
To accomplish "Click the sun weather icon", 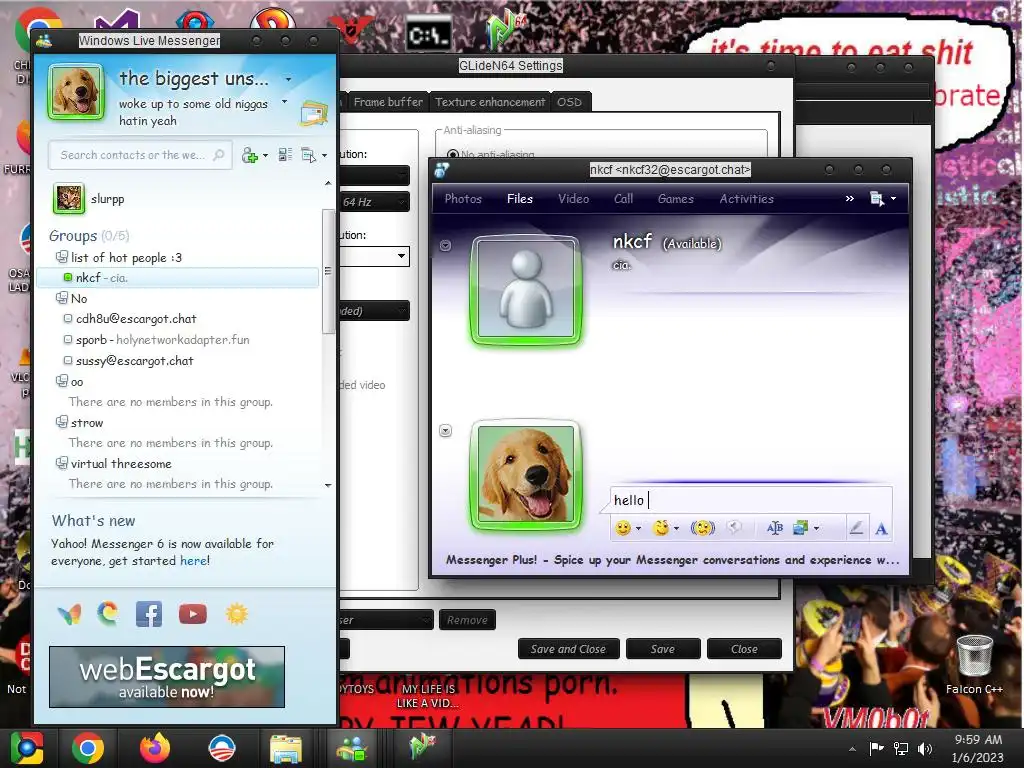I will (236, 614).
